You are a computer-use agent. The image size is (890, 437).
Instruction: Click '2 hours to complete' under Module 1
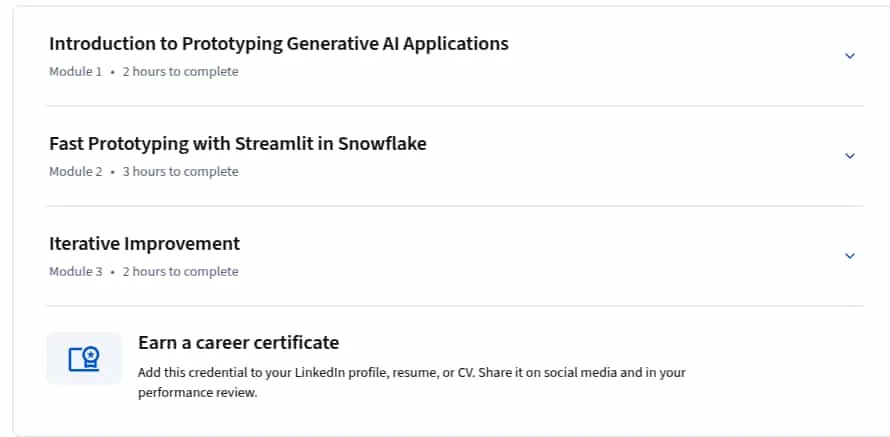tap(180, 72)
